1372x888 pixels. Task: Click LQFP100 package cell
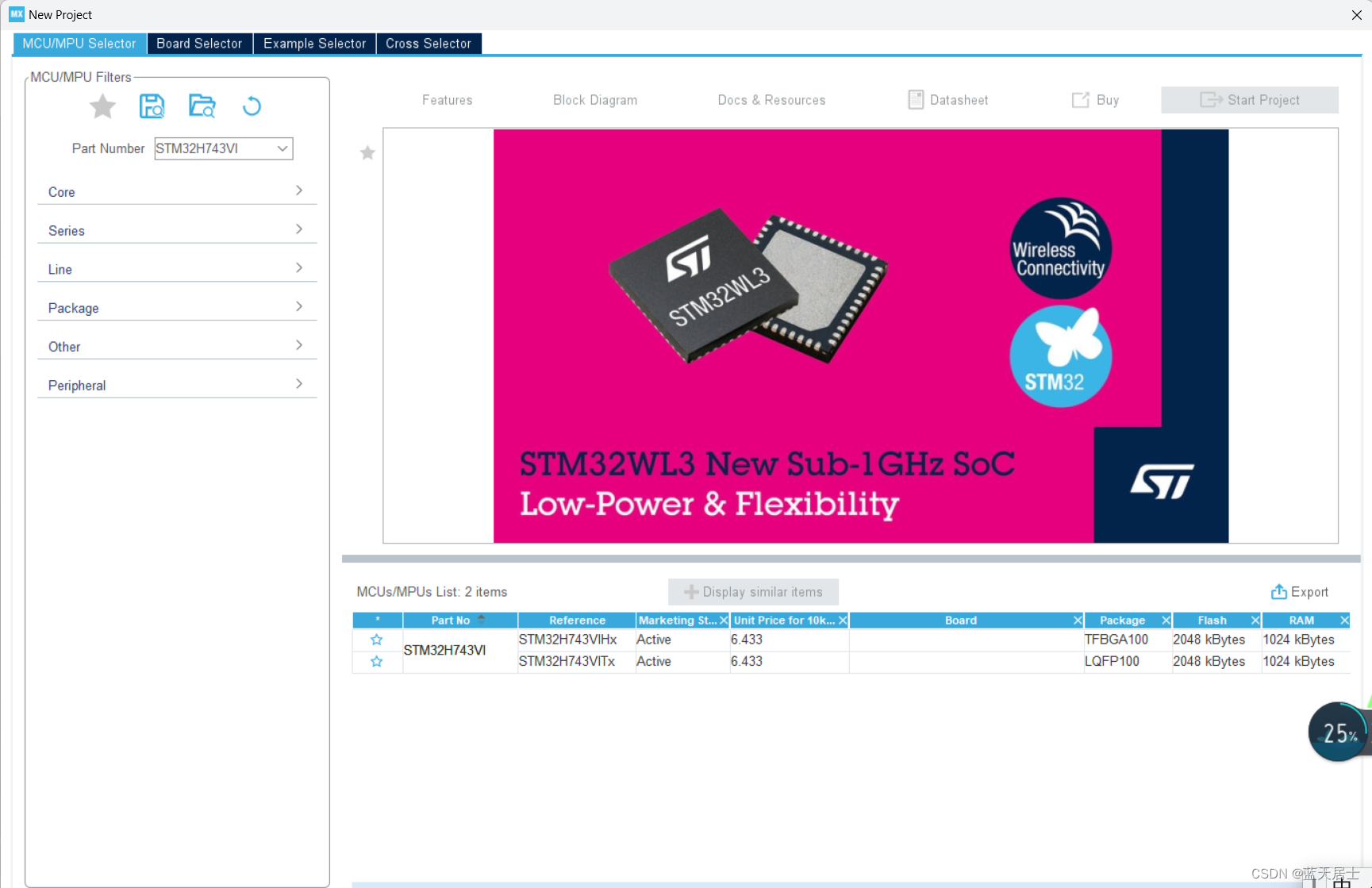pyautogui.click(x=1128, y=661)
